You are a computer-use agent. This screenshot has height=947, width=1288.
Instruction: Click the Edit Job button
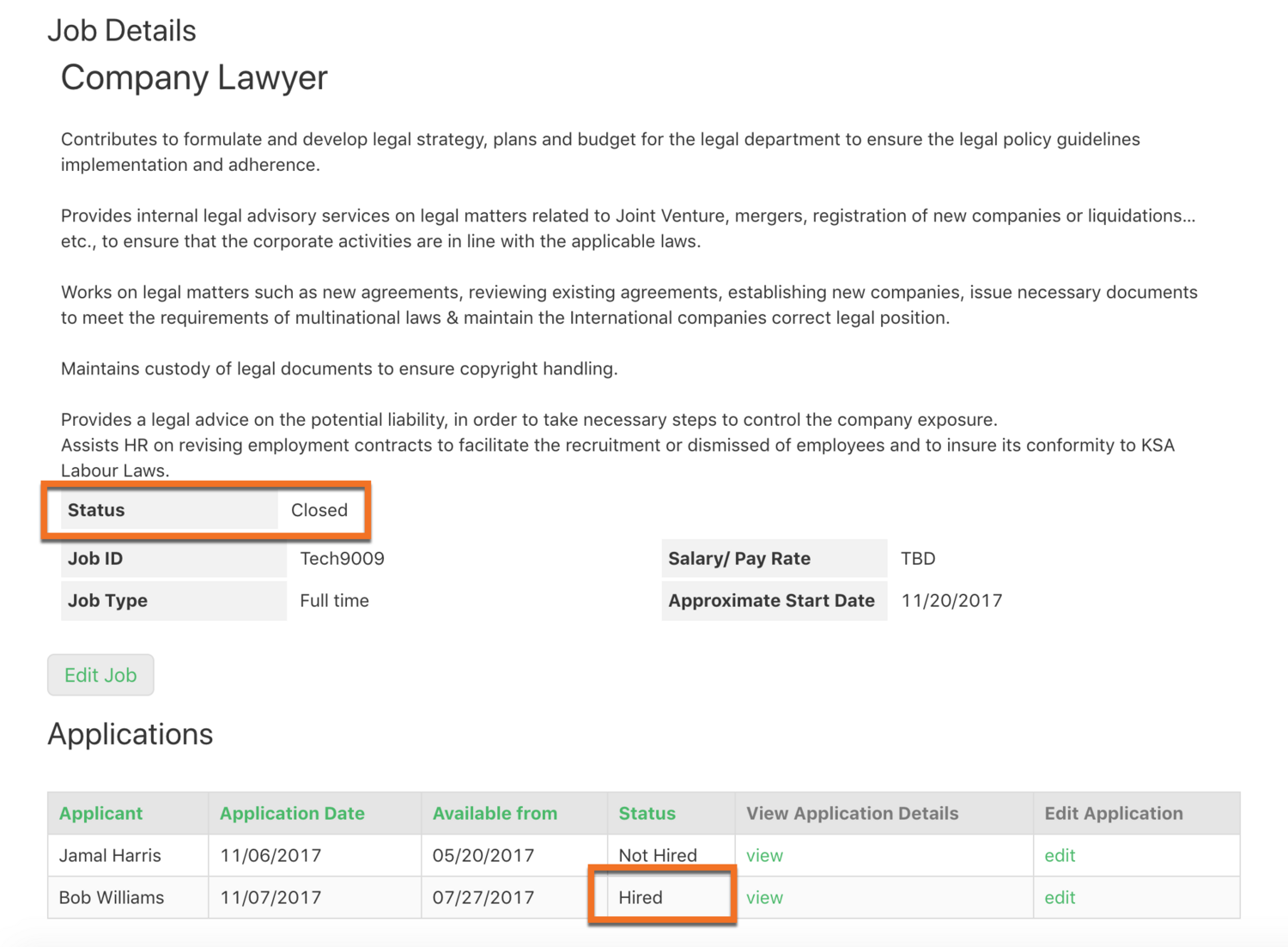coord(100,675)
